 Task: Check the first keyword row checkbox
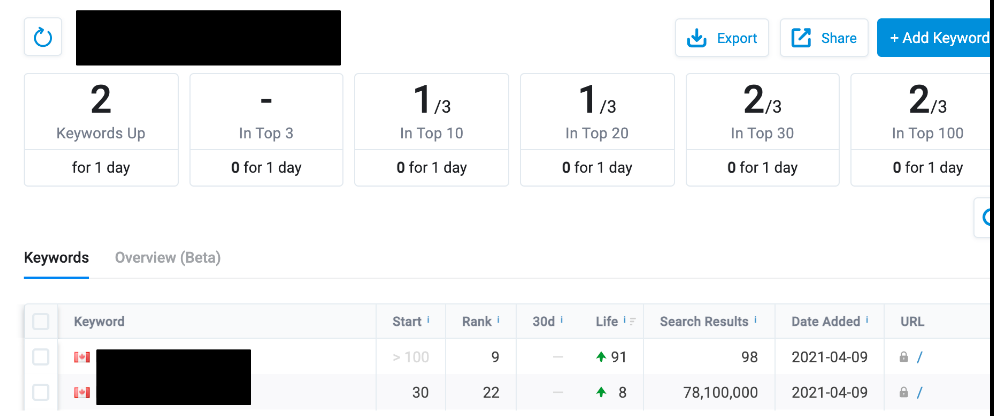(x=41, y=357)
